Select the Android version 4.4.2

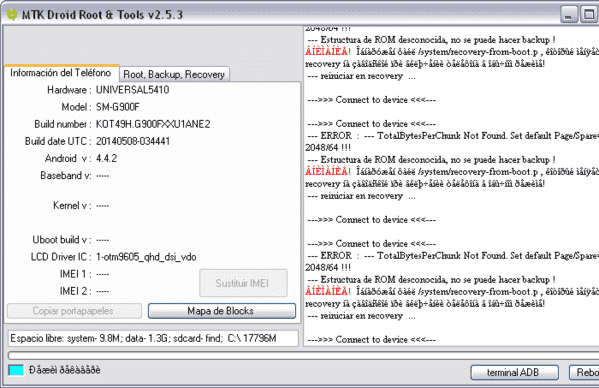tap(106, 158)
